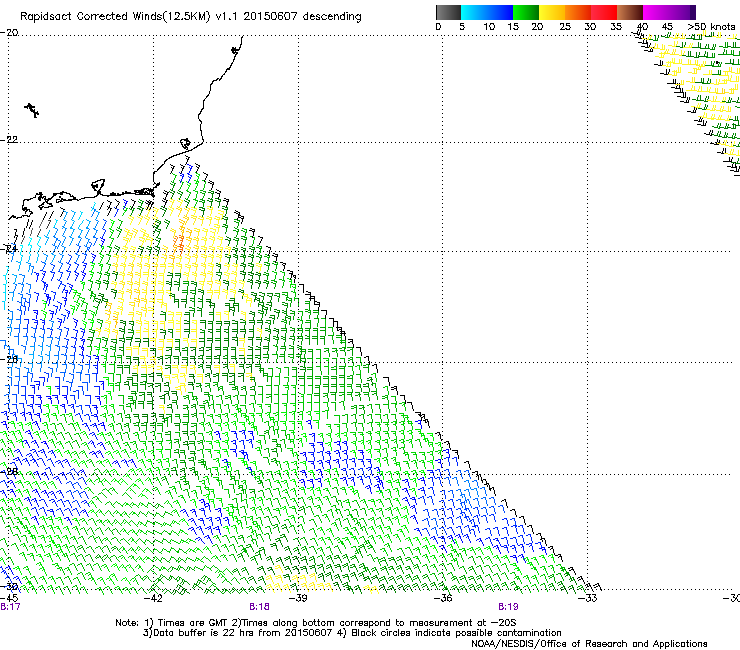
Task: Click the orange 25-30 knots legend swatch
Action: [578, 12]
